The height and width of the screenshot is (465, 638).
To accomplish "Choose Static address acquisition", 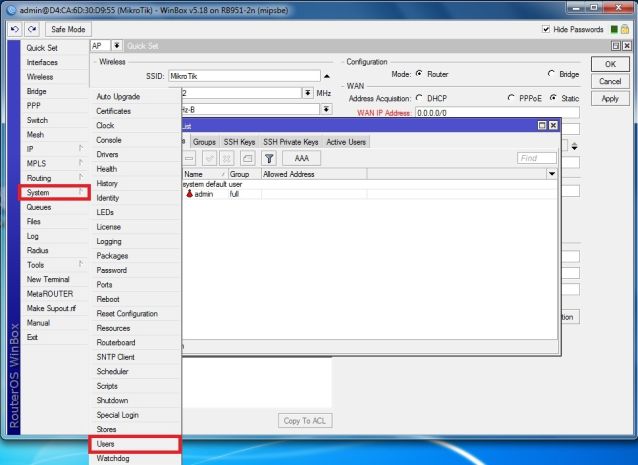I will 553,98.
